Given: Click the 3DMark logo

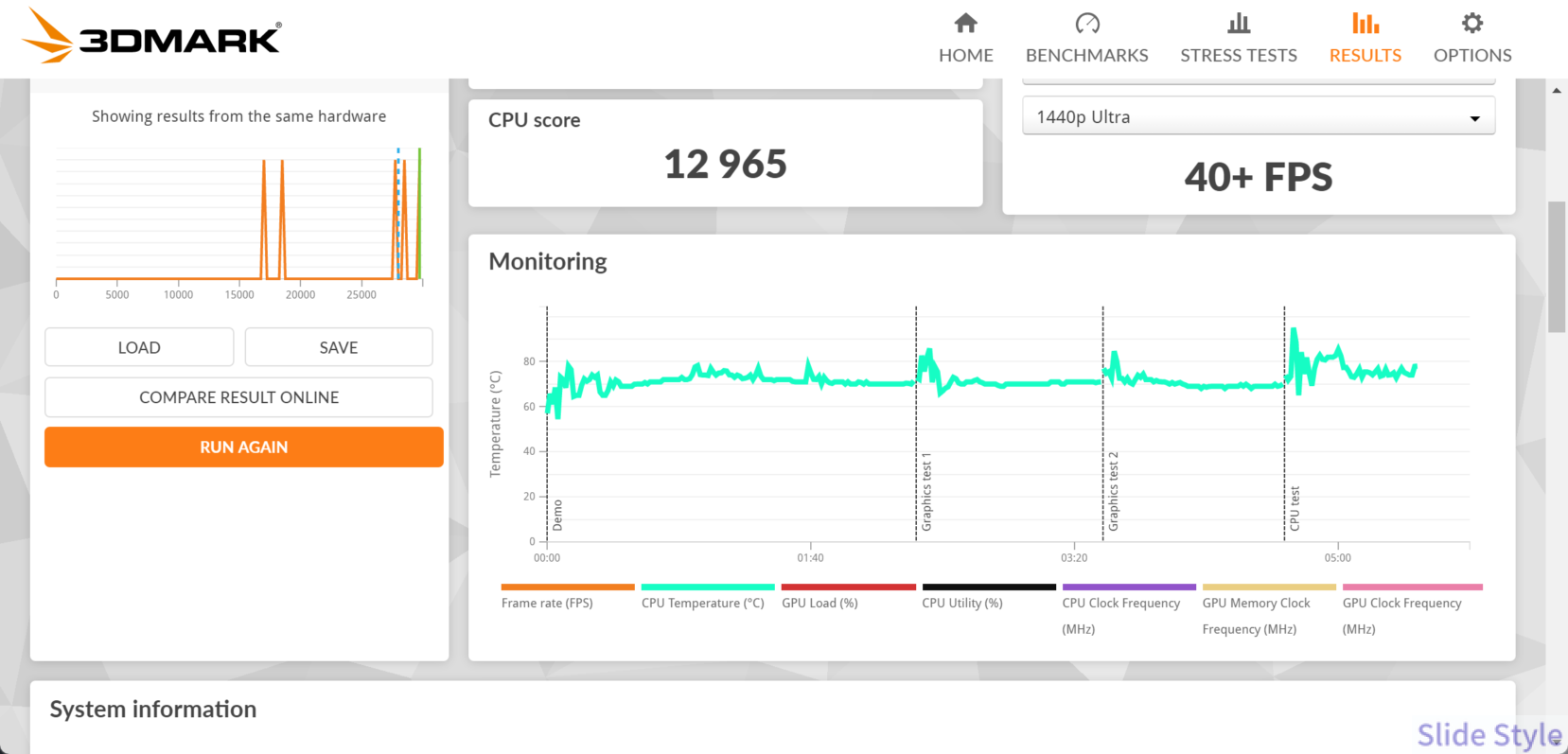Looking at the screenshot, I should coord(152,38).
